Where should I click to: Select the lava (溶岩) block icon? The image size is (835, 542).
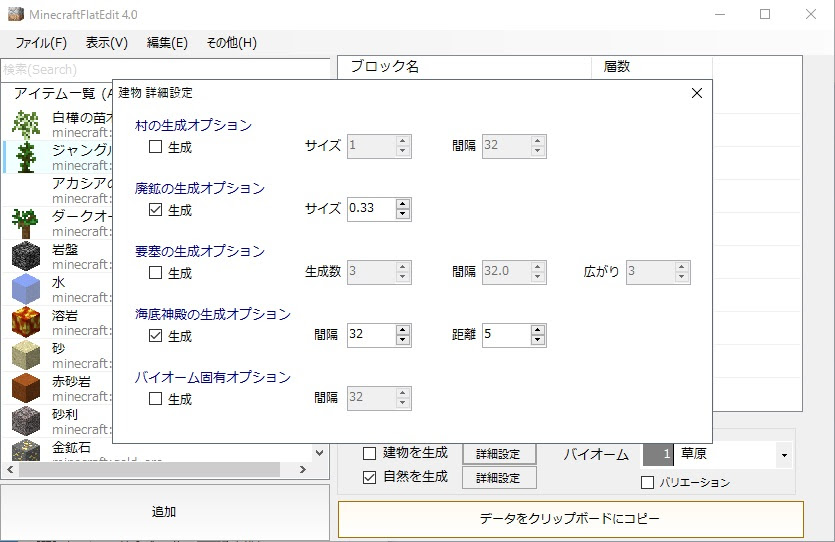[26, 322]
